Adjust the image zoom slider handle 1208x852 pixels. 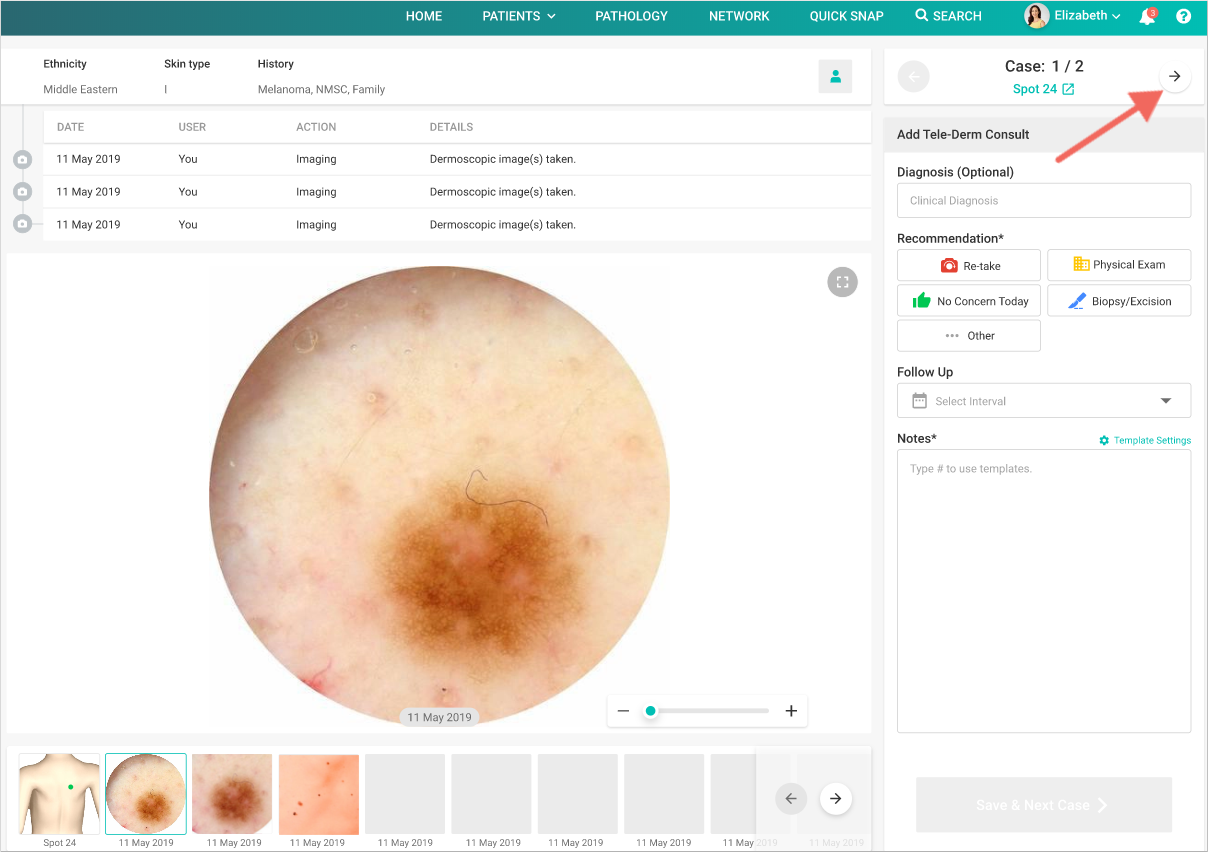tap(651, 711)
